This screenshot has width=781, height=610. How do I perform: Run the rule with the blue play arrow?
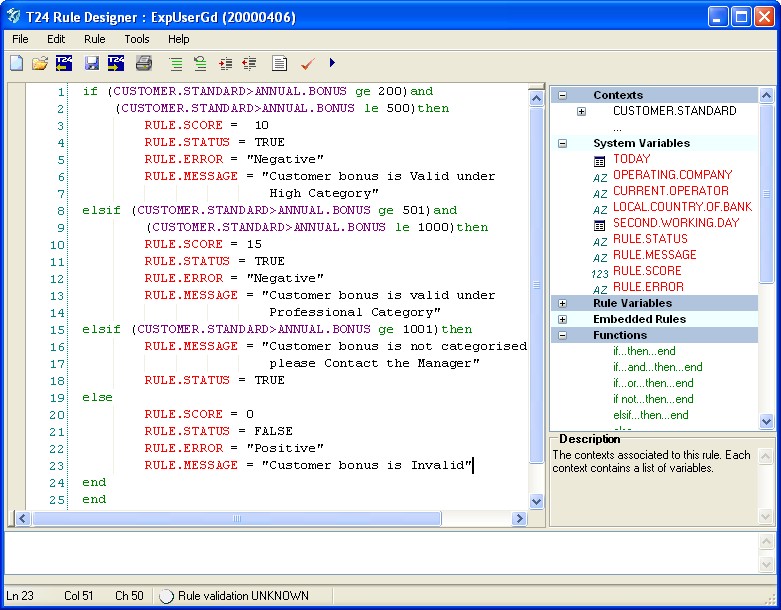[332, 63]
